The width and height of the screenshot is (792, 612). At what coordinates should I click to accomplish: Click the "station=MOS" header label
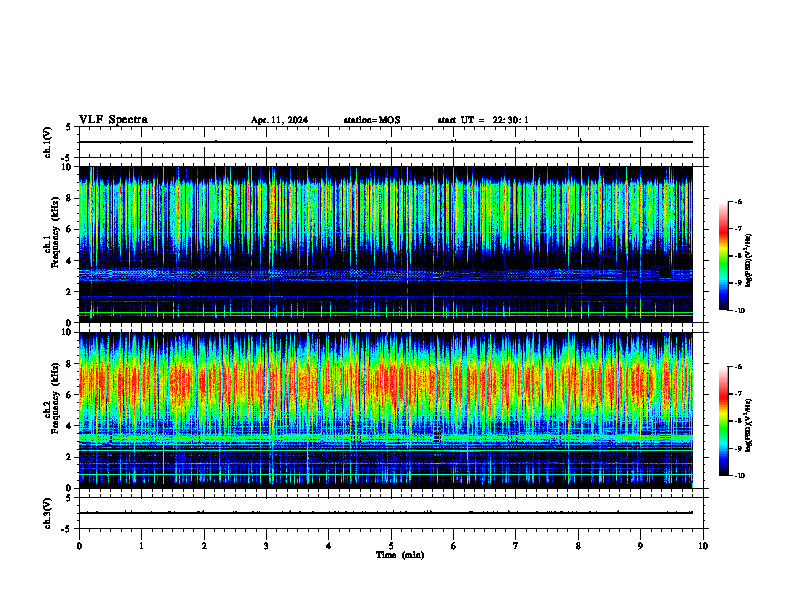(372, 120)
